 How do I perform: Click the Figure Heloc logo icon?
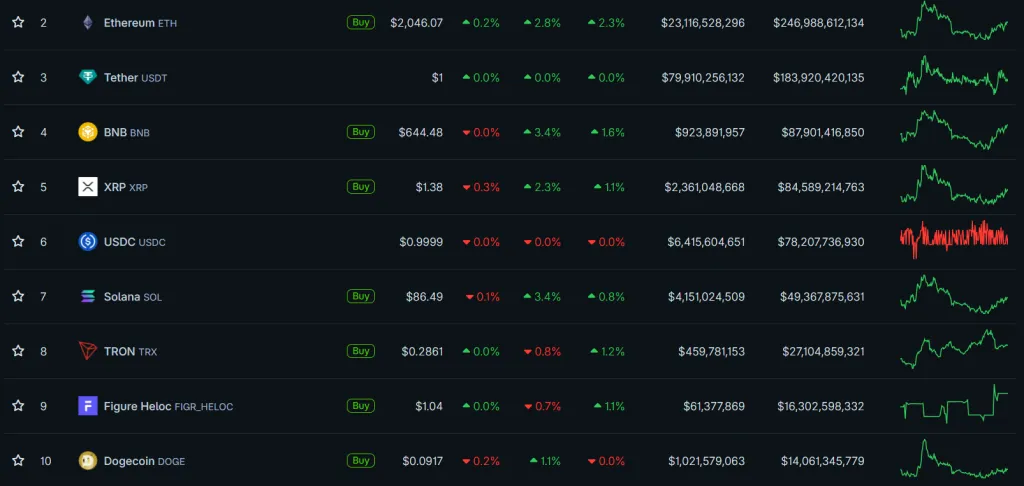[87, 406]
